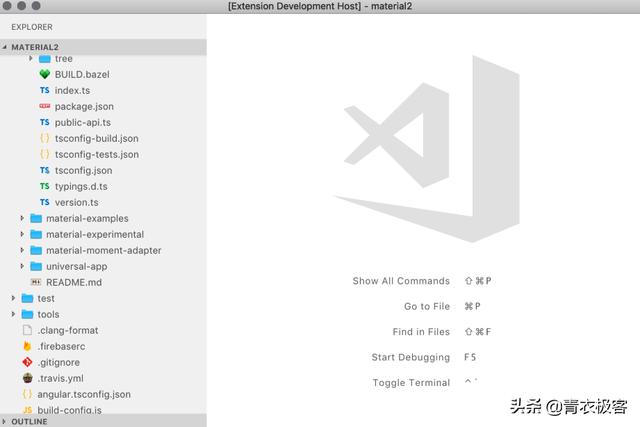Select tsconfig-tests.json file name

coord(97,154)
